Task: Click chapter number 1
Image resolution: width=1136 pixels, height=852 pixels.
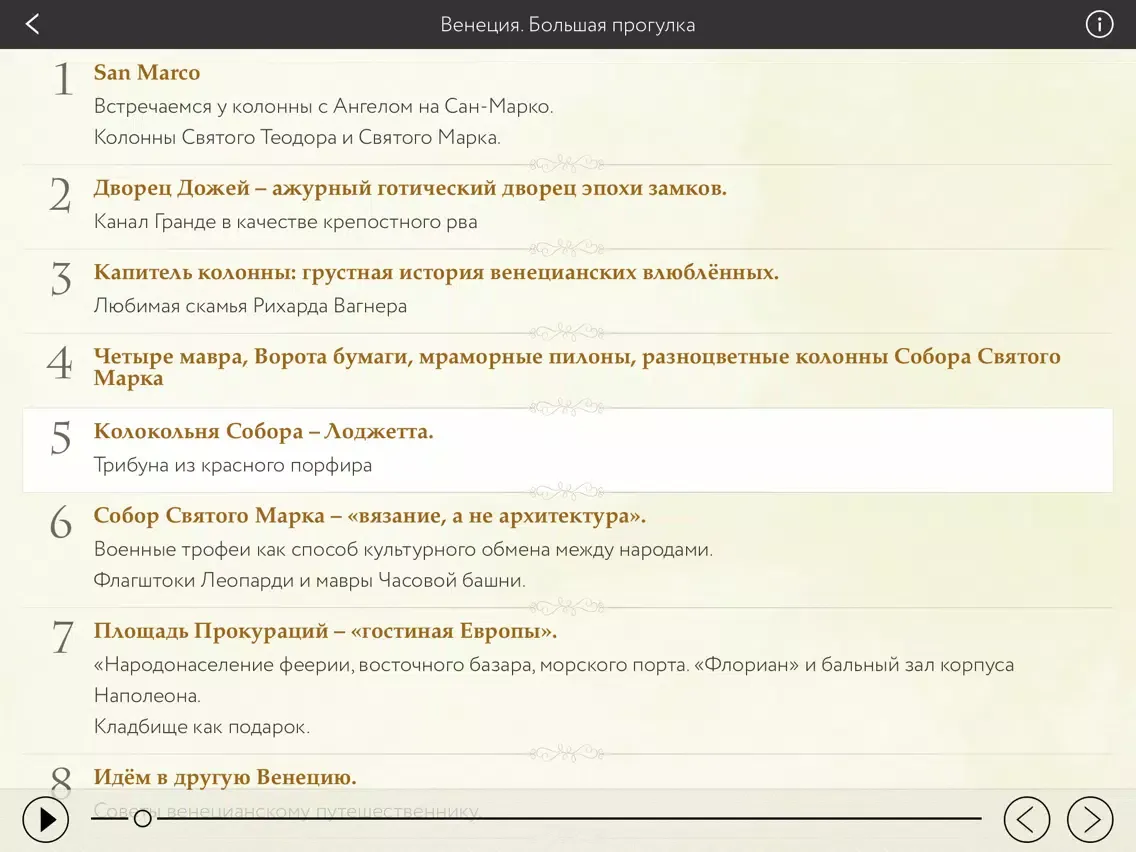Action: click(63, 79)
